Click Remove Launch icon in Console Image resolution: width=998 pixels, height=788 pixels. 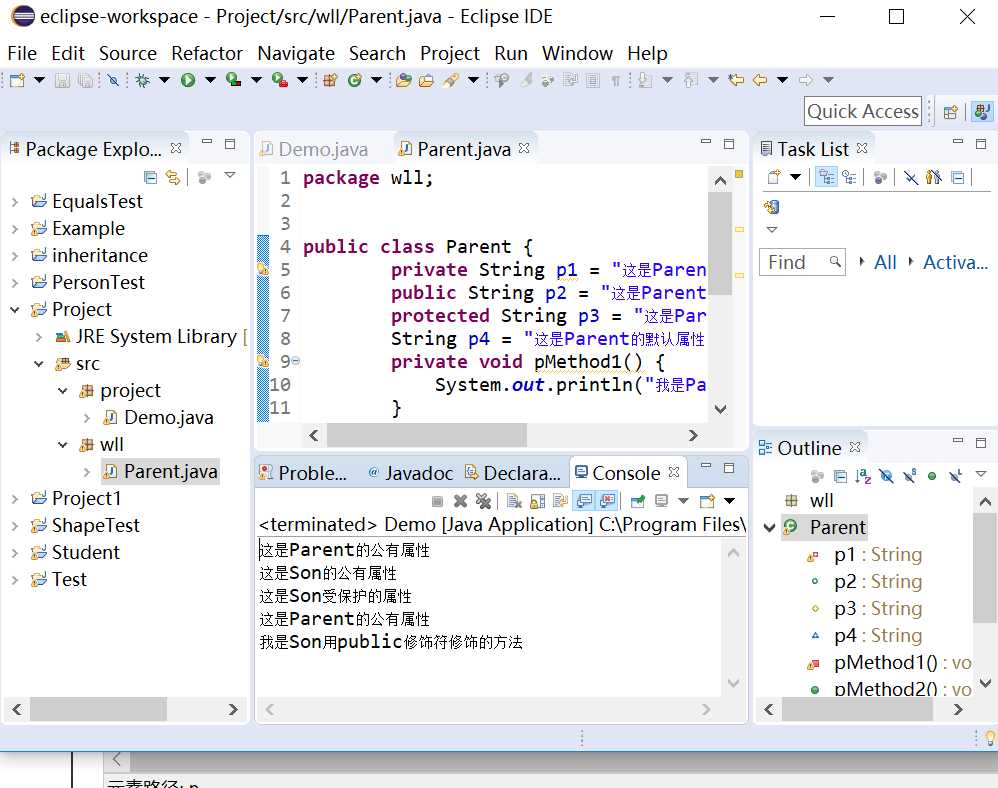click(x=460, y=501)
